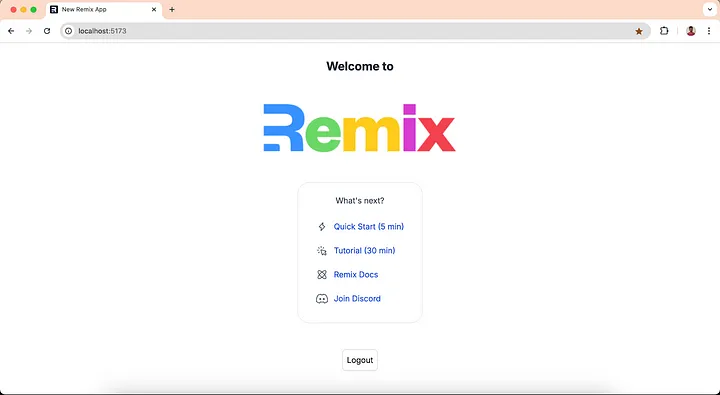The image size is (720, 395).
Task: Expand the tab search dropdown arrow
Action: (x=709, y=9)
